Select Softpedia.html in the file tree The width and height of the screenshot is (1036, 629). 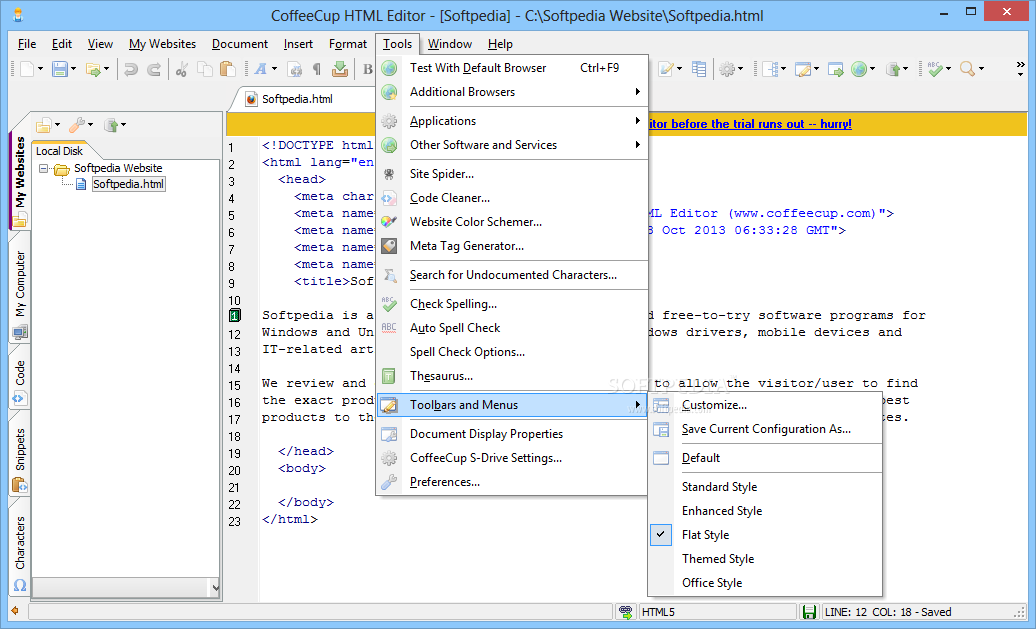128,184
